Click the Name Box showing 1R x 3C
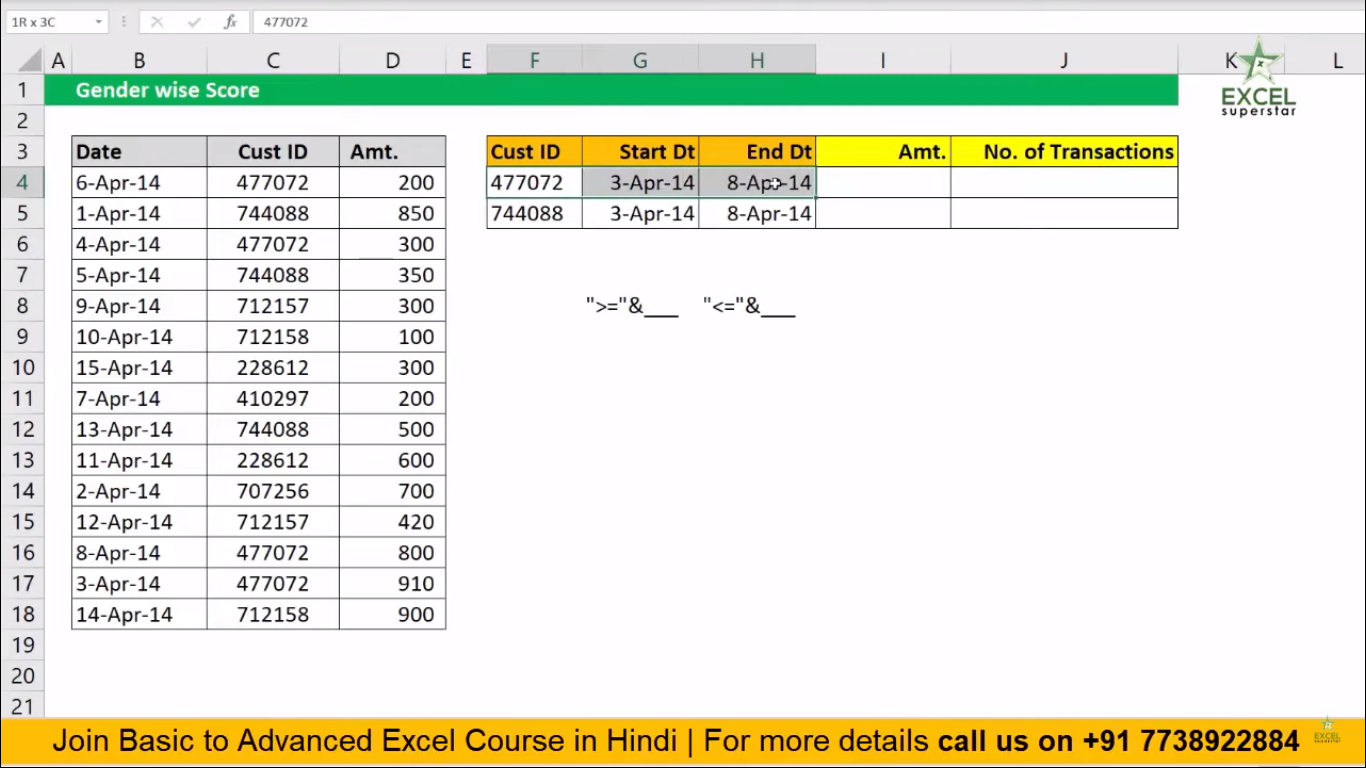1366x768 pixels. [48, 22]
